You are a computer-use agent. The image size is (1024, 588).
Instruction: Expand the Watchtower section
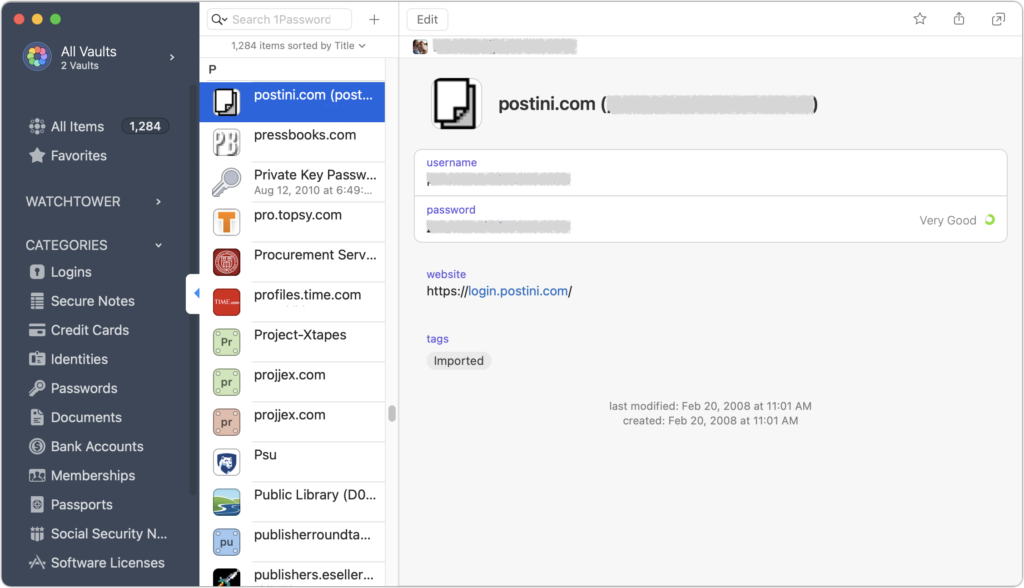coord(158,202)
